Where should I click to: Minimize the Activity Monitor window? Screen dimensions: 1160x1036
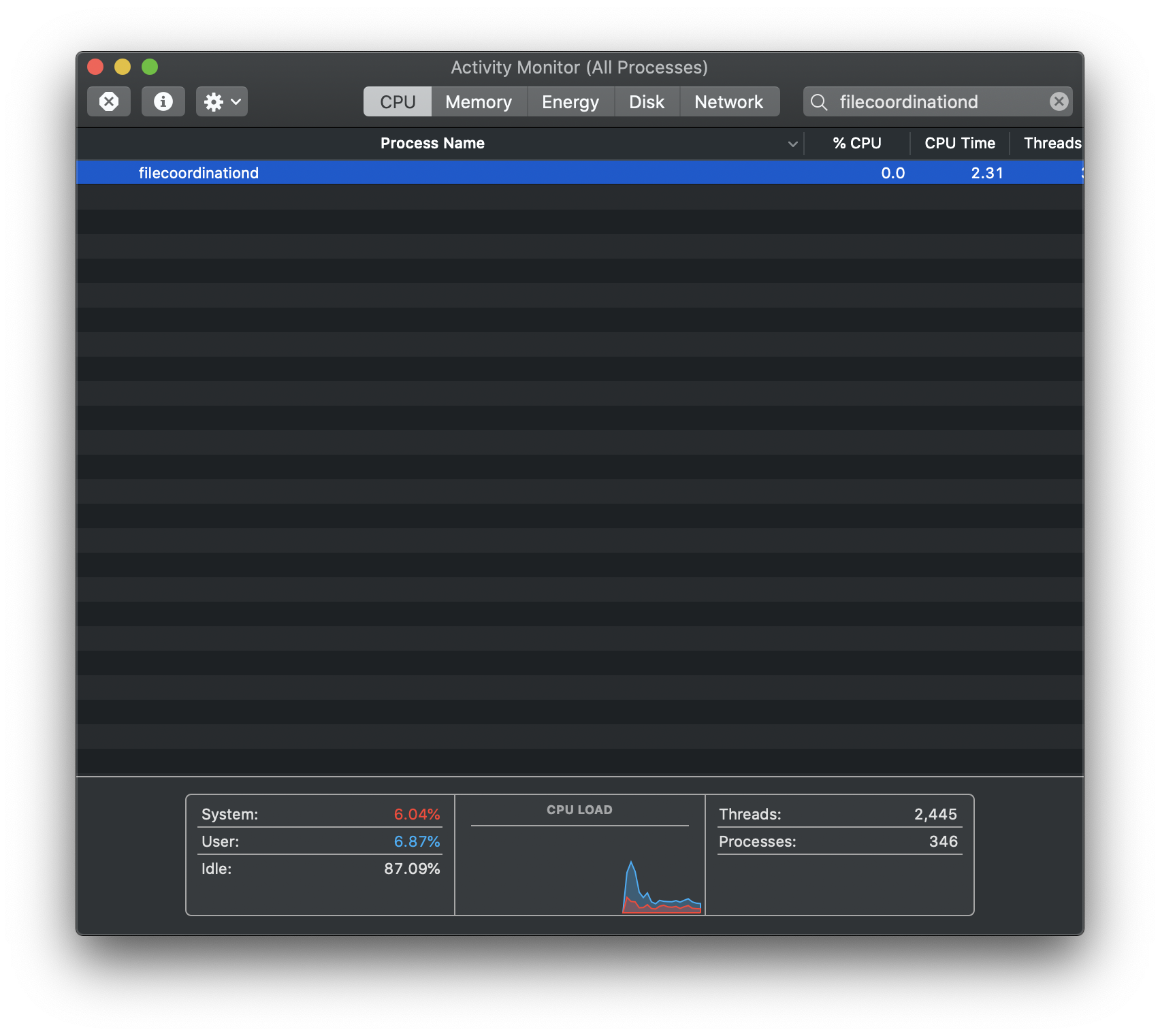point(123,67)
